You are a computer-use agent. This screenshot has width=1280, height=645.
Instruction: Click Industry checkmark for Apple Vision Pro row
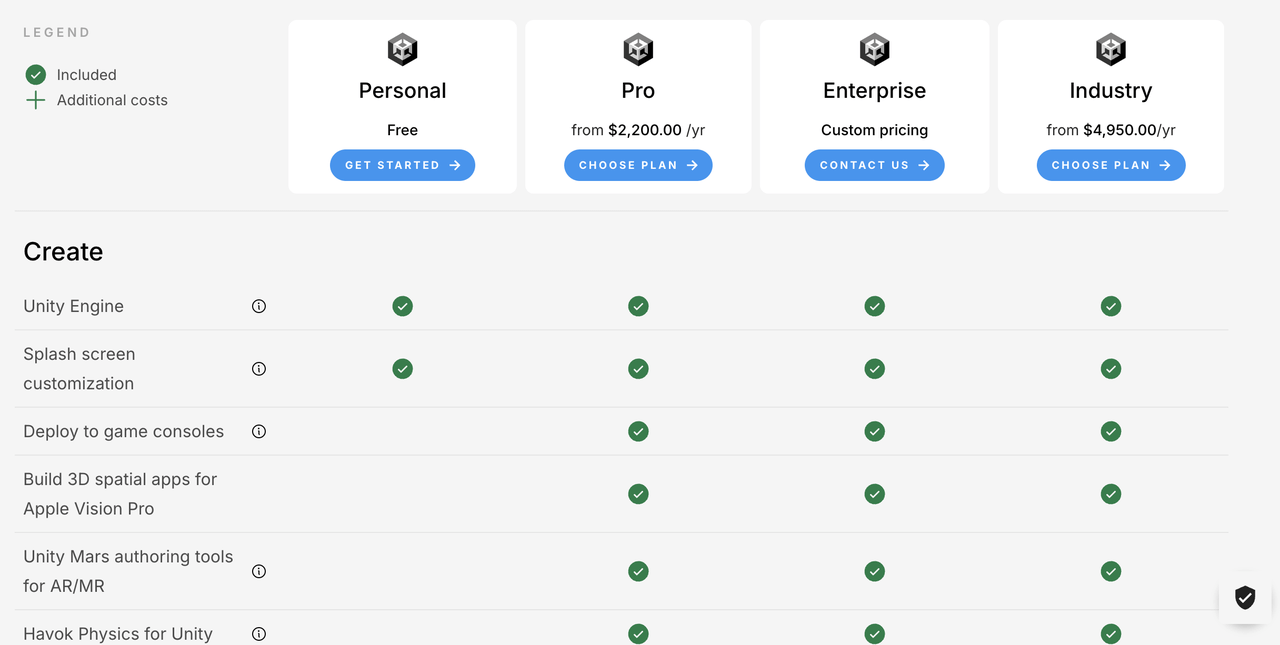tap(1110, 494)
